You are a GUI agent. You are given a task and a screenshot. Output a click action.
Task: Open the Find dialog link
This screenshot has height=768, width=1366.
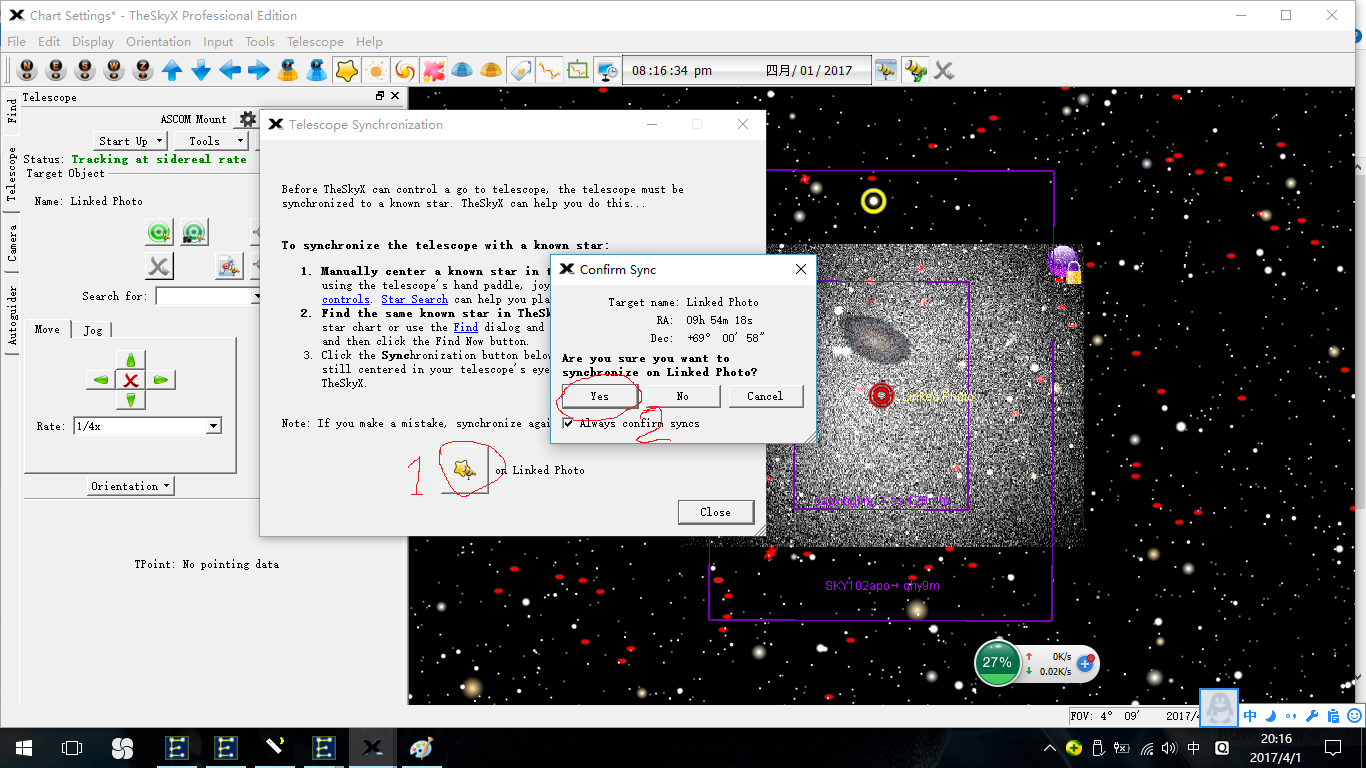point(466,327)
